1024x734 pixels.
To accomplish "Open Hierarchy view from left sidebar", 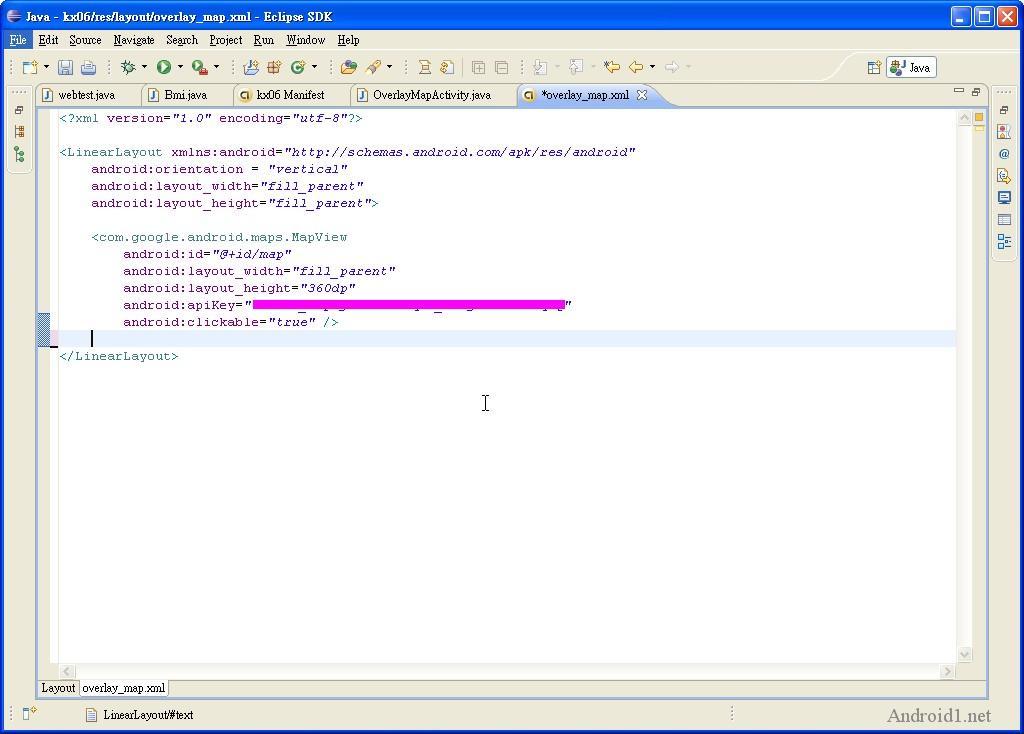I will pyautogui.click(x=19, y=155).
